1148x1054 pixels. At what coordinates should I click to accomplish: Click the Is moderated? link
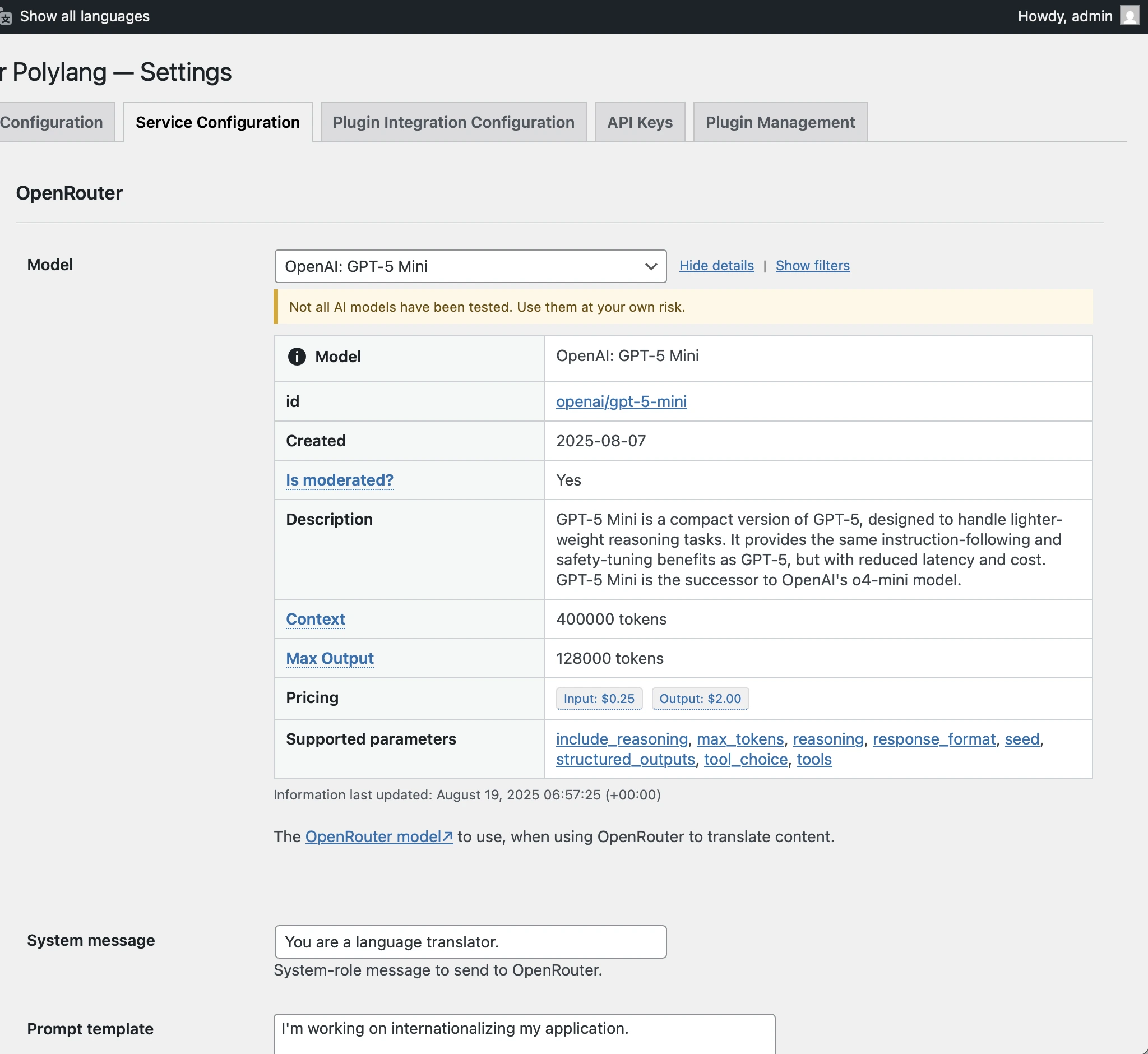[339, 480]
